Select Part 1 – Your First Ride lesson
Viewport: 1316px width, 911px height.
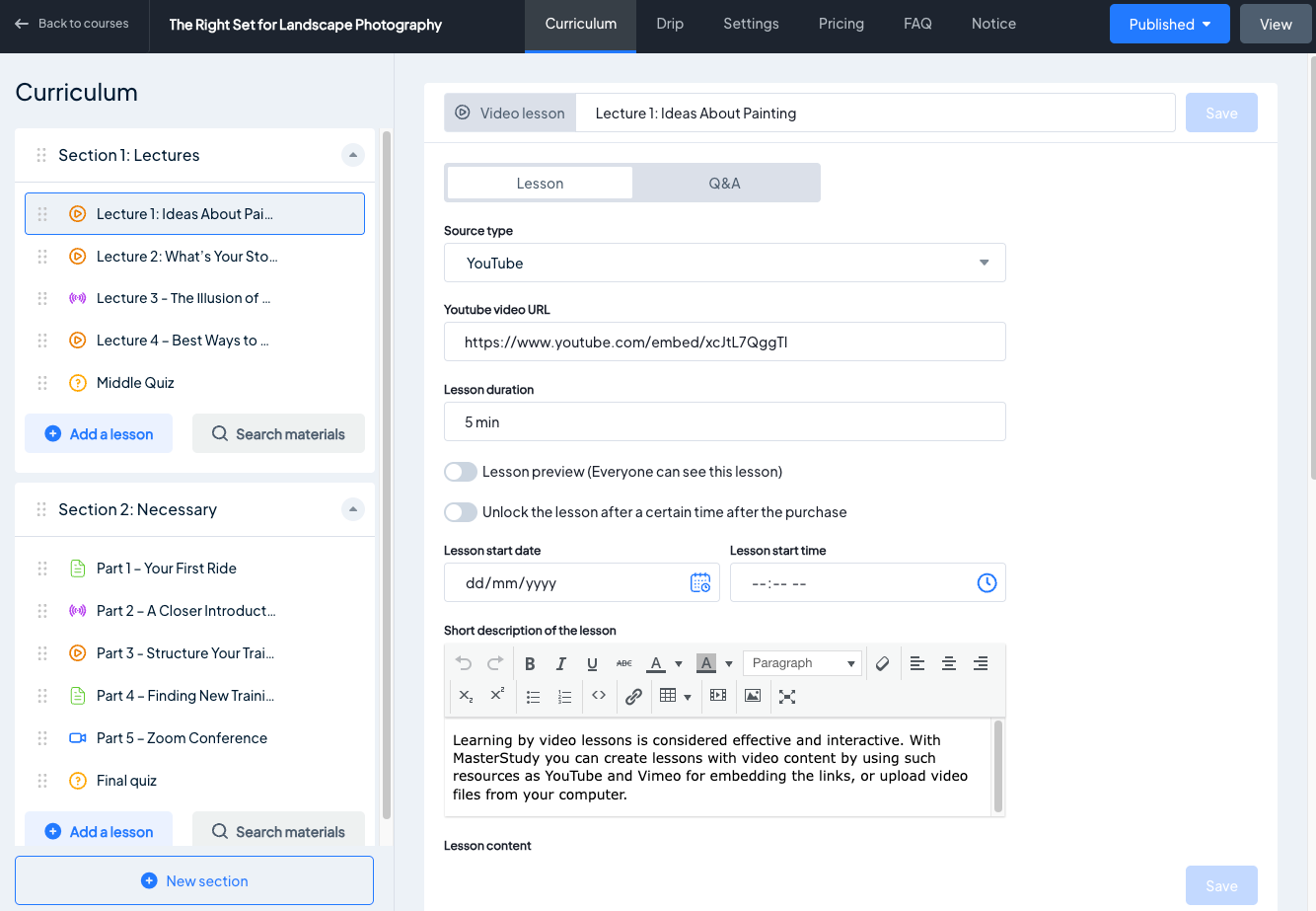(194, 569)
